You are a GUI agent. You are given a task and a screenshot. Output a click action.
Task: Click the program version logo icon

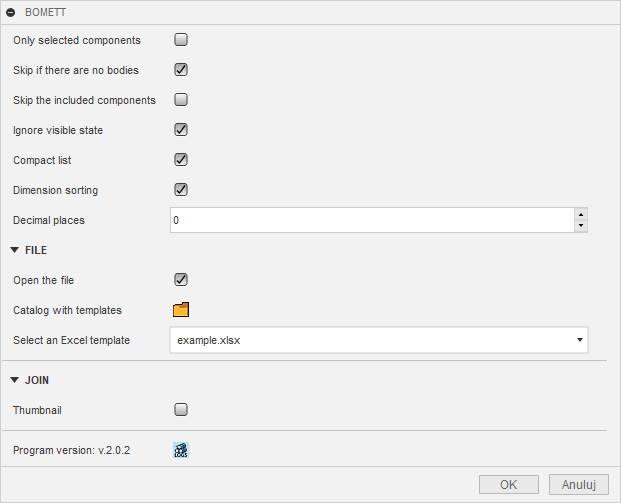point(181,450)
